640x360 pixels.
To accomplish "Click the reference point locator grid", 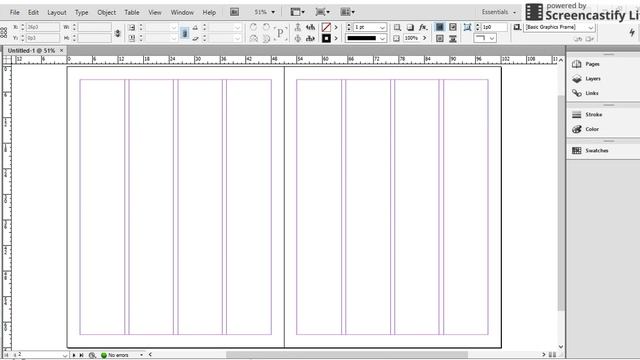I will [x=4, y=32].
